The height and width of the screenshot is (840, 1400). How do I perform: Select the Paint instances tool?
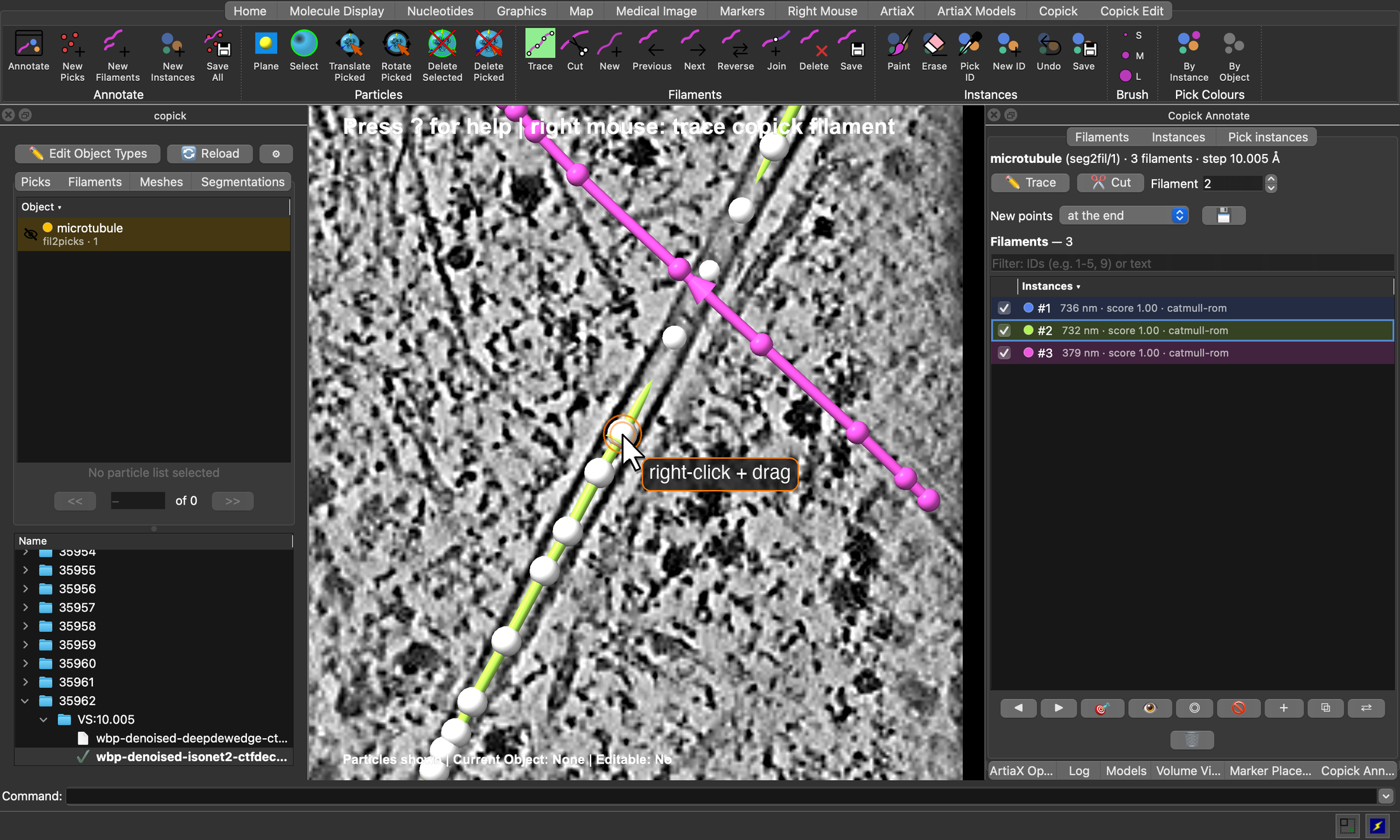coord(899,44)
